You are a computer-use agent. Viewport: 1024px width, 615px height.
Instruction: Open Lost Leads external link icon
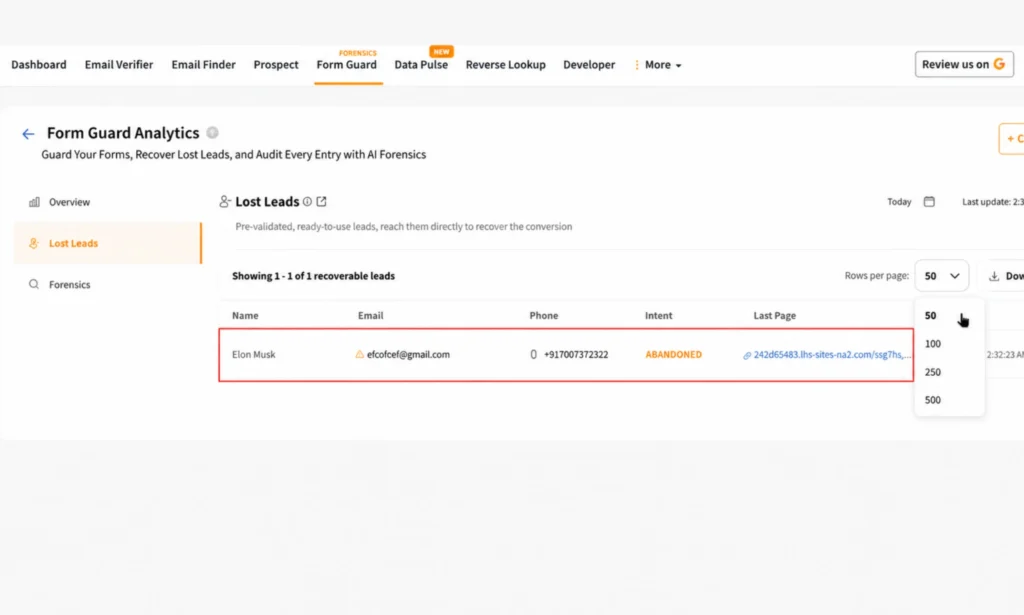[321, 202]
